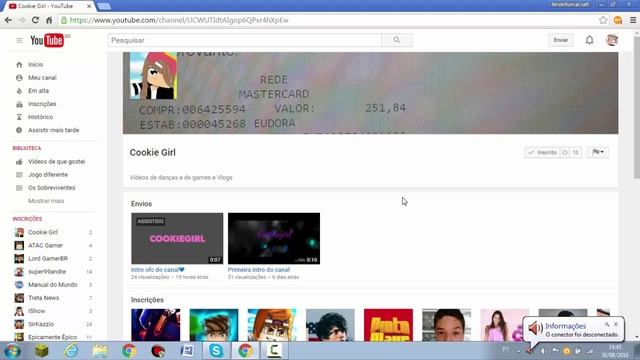Reload the page in Chrome
640x360 pixels.
point(36,20)
